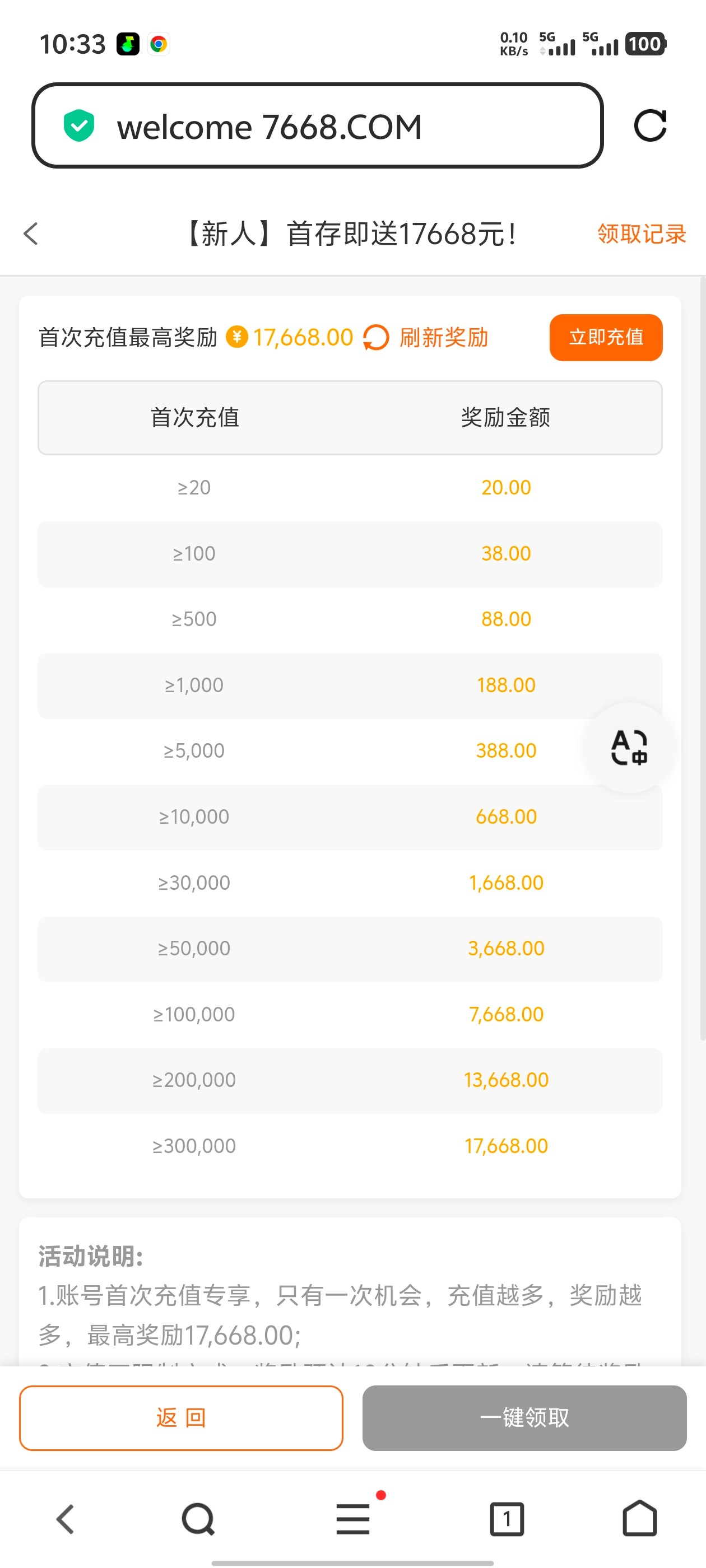
Task: Select the ≥300,000 recharge tier row
Action: pos(350,1146)
